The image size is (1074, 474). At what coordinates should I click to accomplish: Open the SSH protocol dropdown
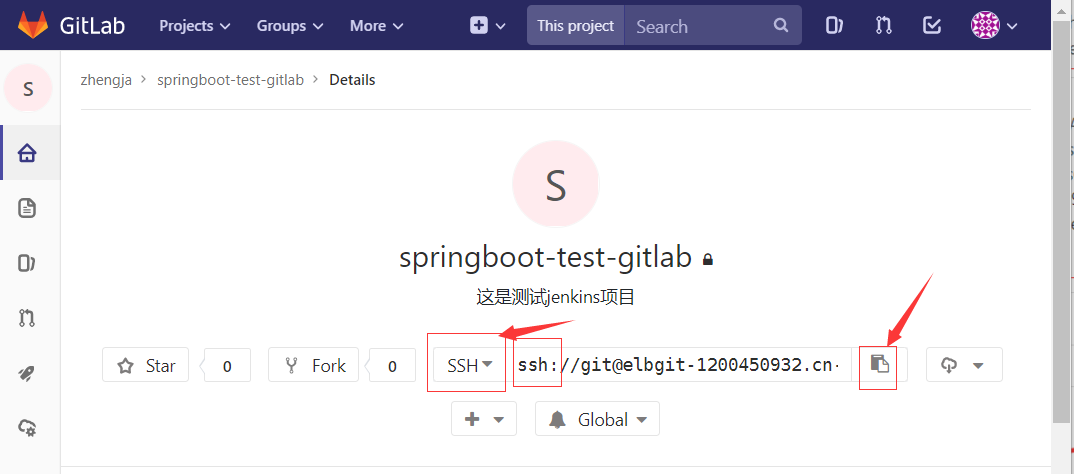469,365
